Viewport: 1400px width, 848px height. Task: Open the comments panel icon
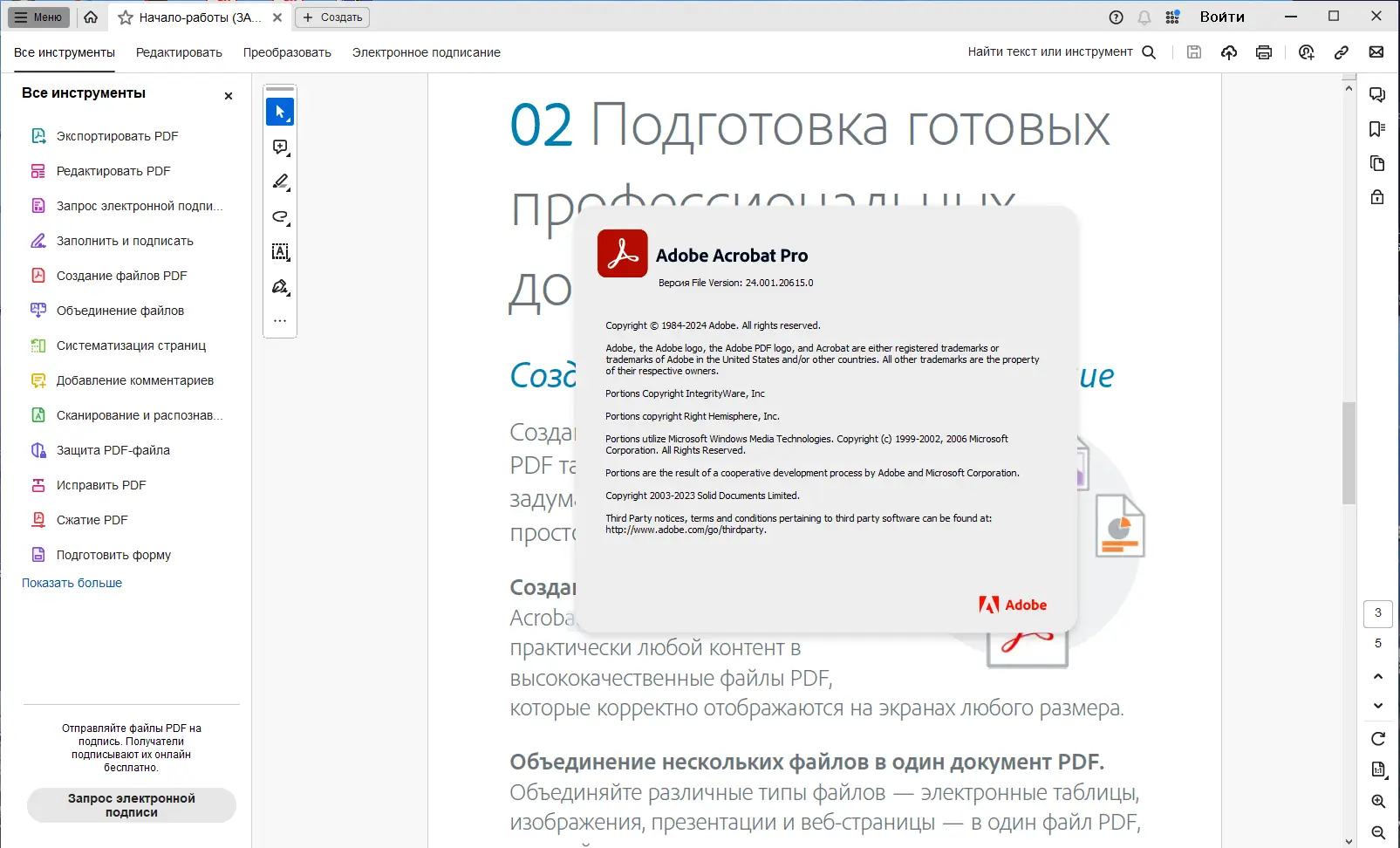click(x=1376, y=94)
